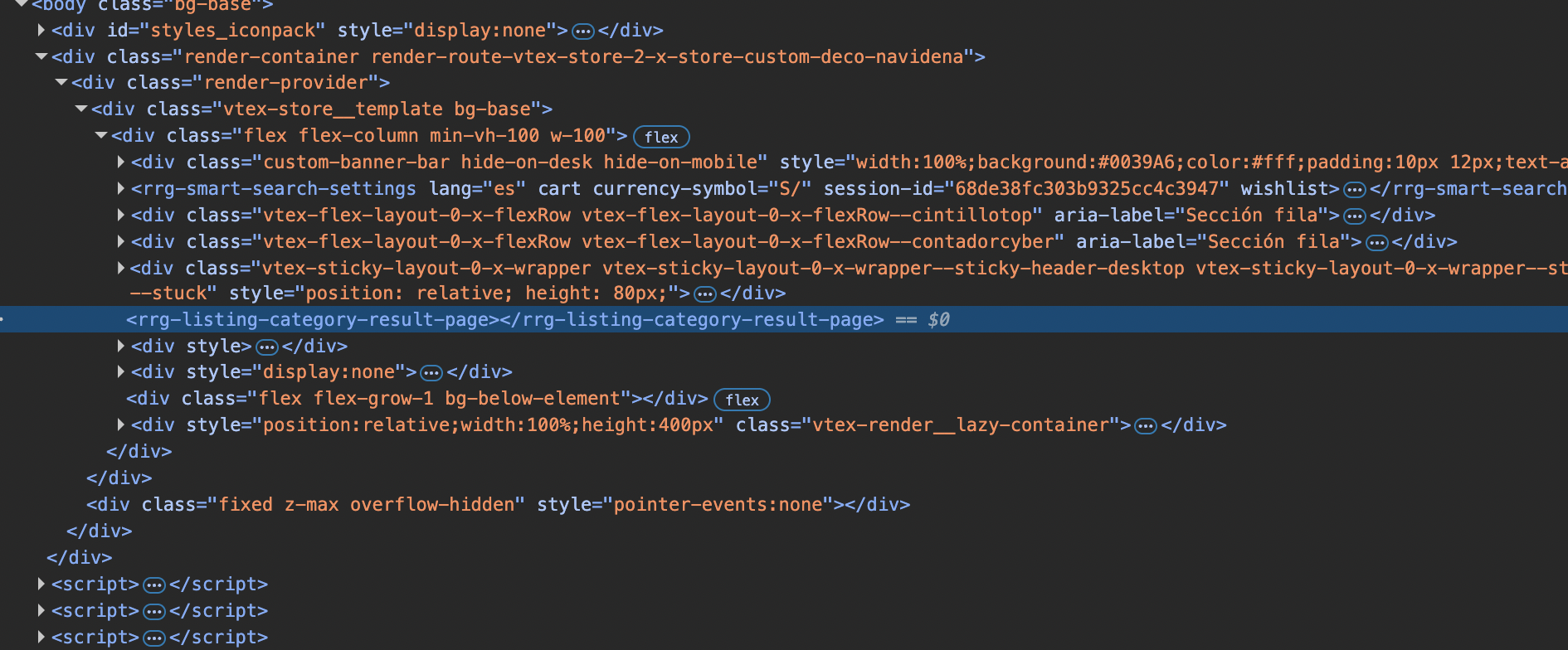Click "Sección fila" aria-label on cintillotop row
Image resolution: width=1568 pixels, height=650 pixels.
point(1252,216)
